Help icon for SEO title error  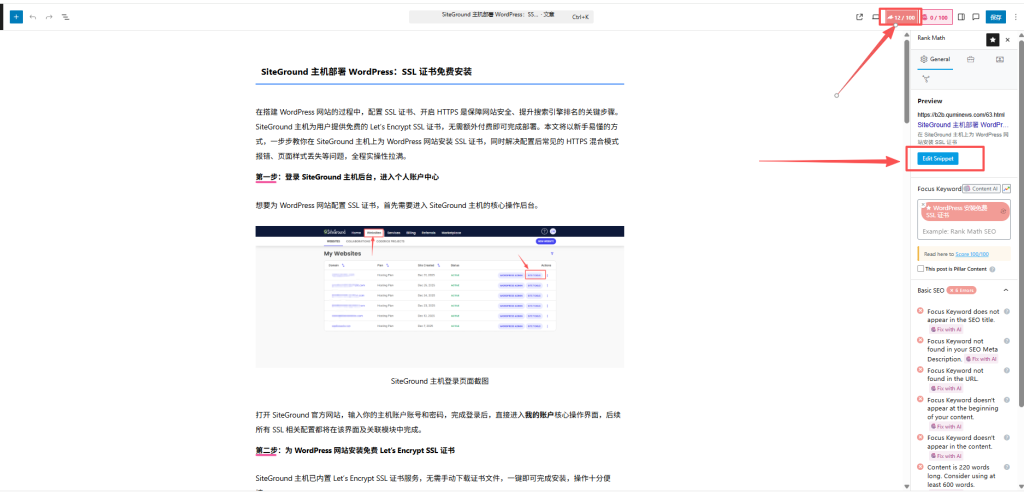(1006, 311)
